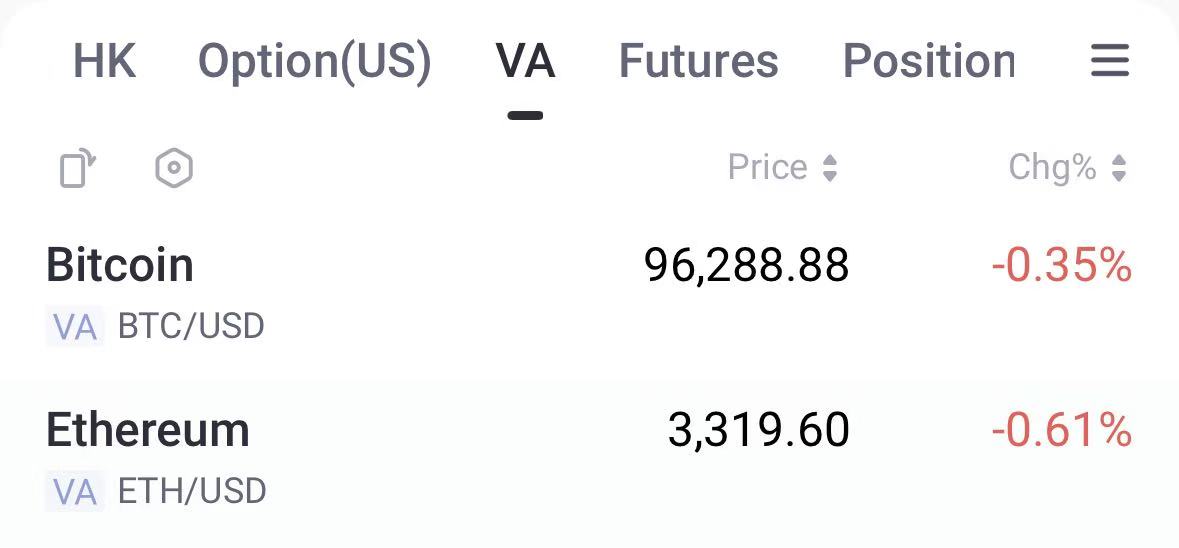Tap Bitcoin's -0.35% change value
The width and height of the screenshot is (1179, 548).
point(1061,266)
